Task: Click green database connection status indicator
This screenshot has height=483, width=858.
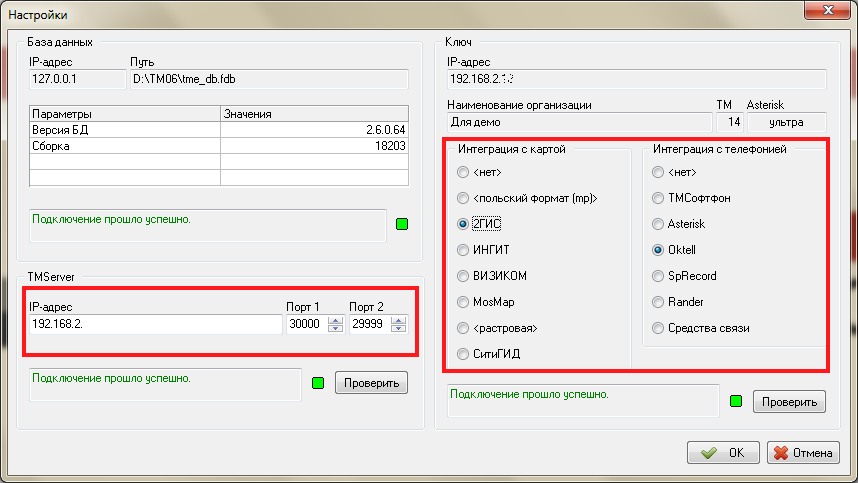Action: point(401,223)
